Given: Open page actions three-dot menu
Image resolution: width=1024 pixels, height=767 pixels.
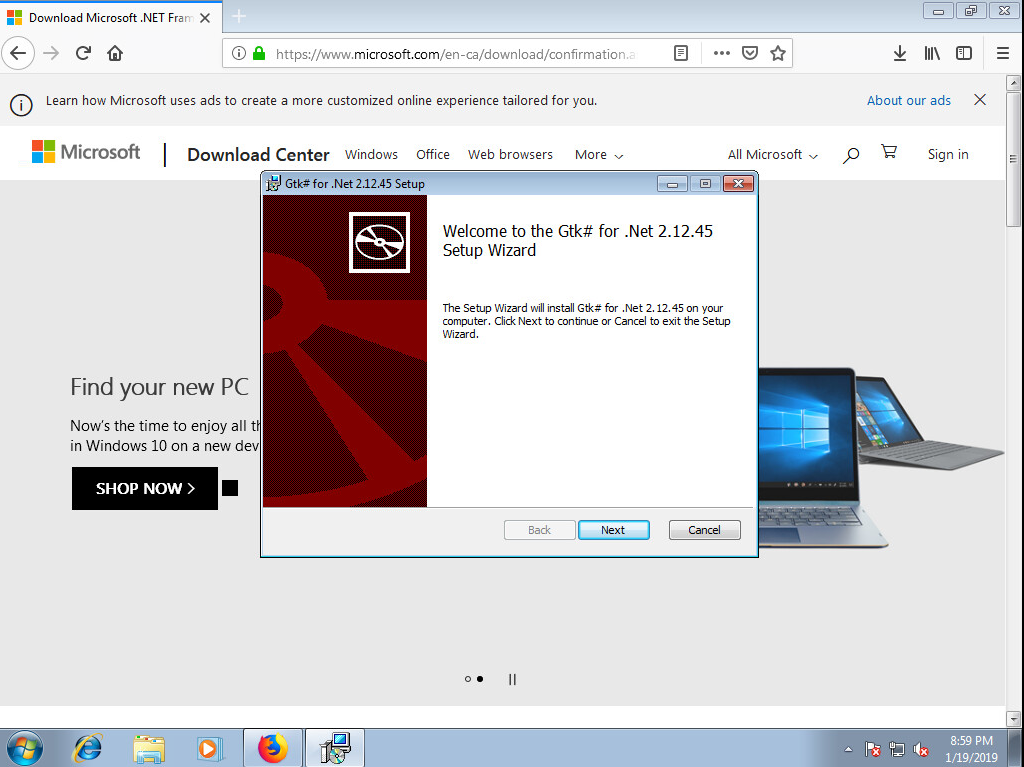Looking at the screenshot, I should (722, 54).
